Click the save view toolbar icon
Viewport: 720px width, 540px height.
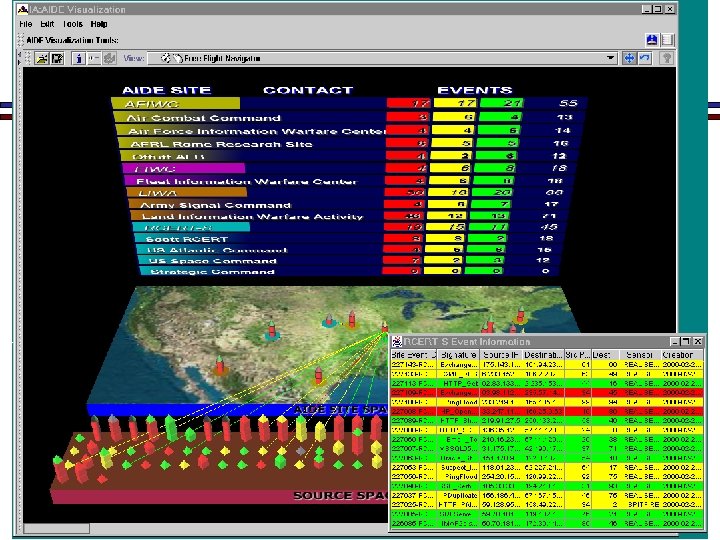[57, 58]
